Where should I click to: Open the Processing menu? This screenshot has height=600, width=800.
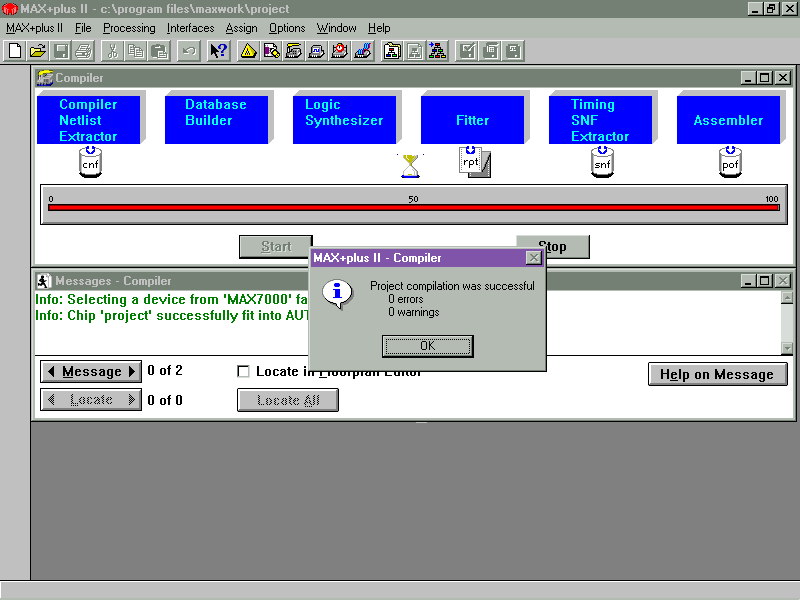click(129, 28)
